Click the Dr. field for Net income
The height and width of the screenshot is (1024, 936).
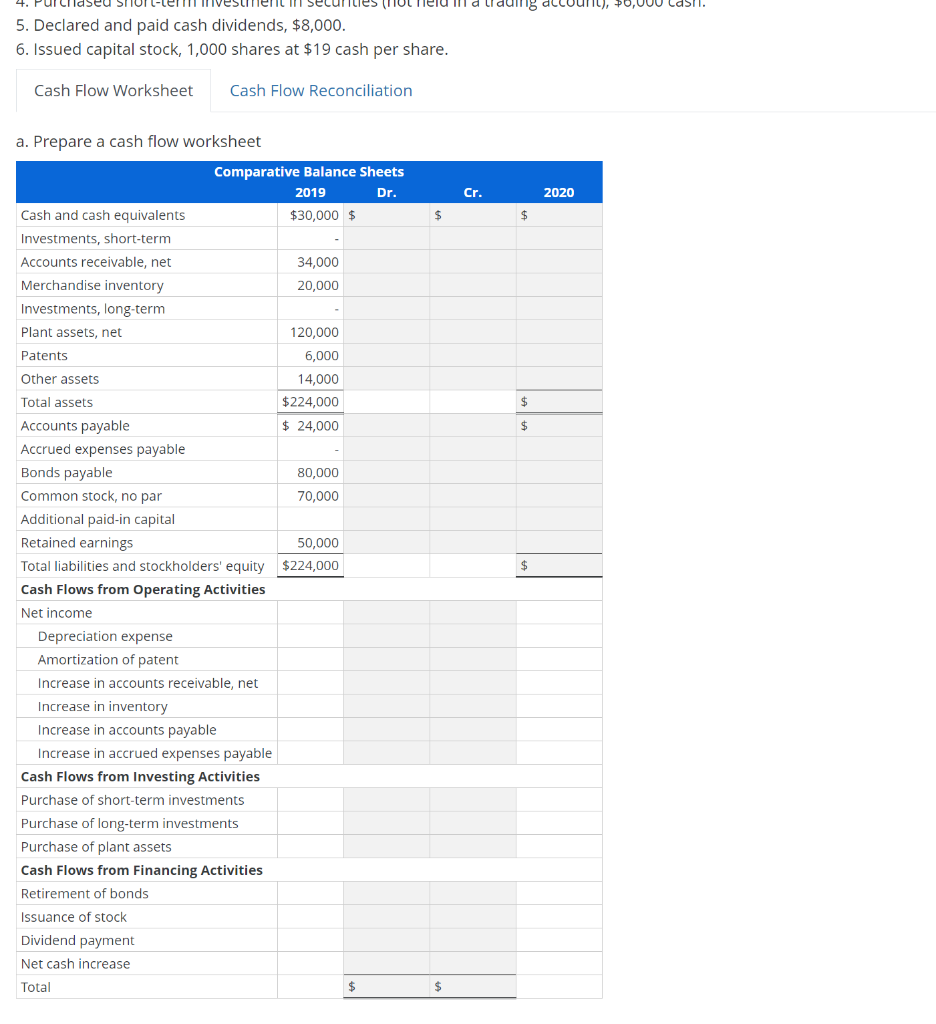point(387,613)
